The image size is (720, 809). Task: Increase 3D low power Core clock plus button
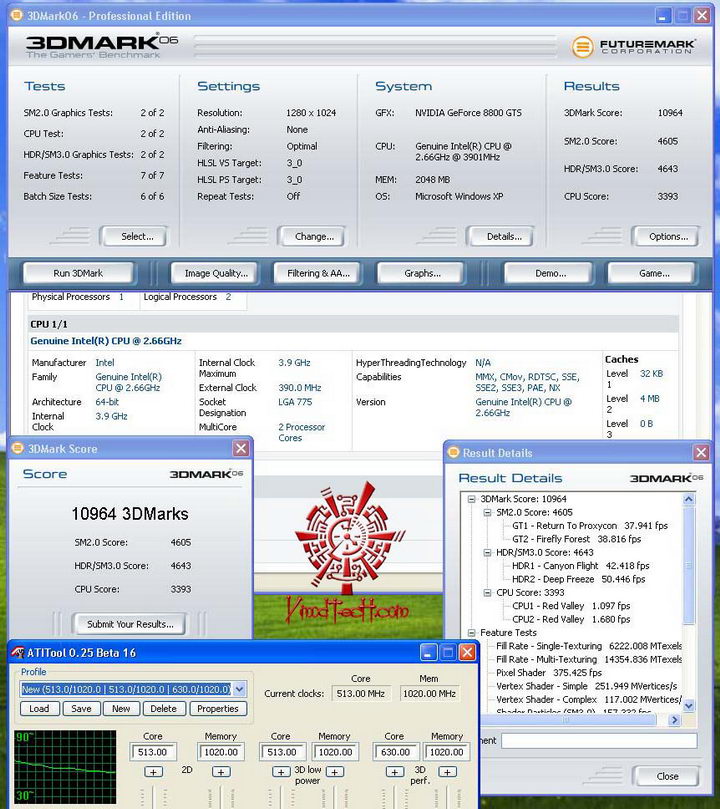[281, 772]
